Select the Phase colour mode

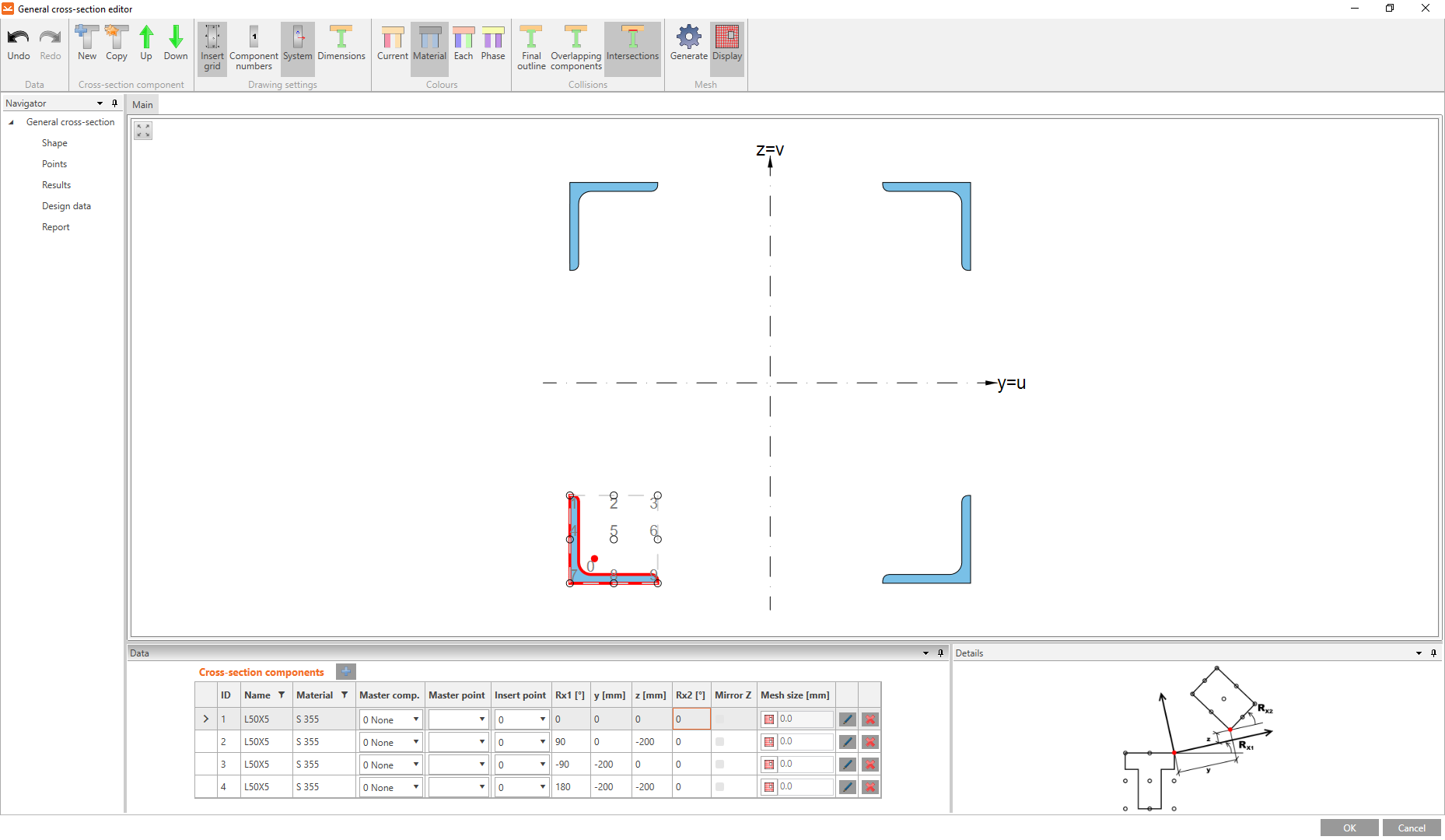(x=493, y=44)
